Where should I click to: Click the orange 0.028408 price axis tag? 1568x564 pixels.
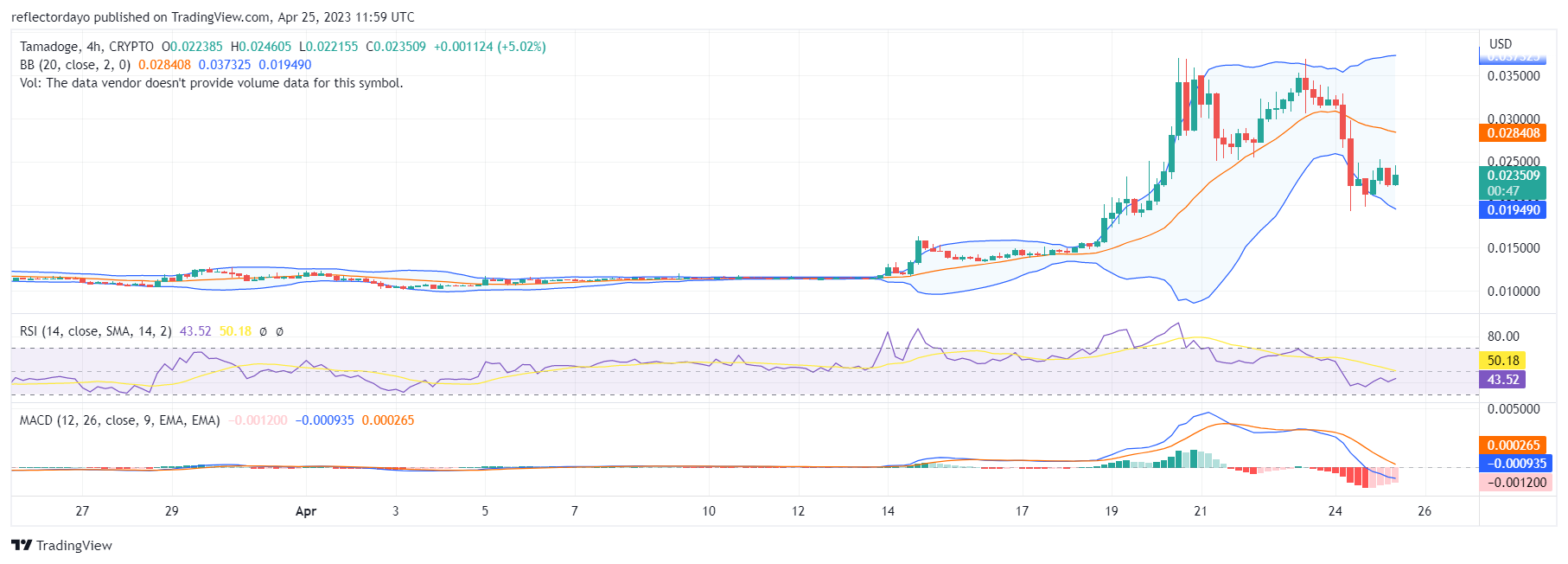tap(1513, 133)
